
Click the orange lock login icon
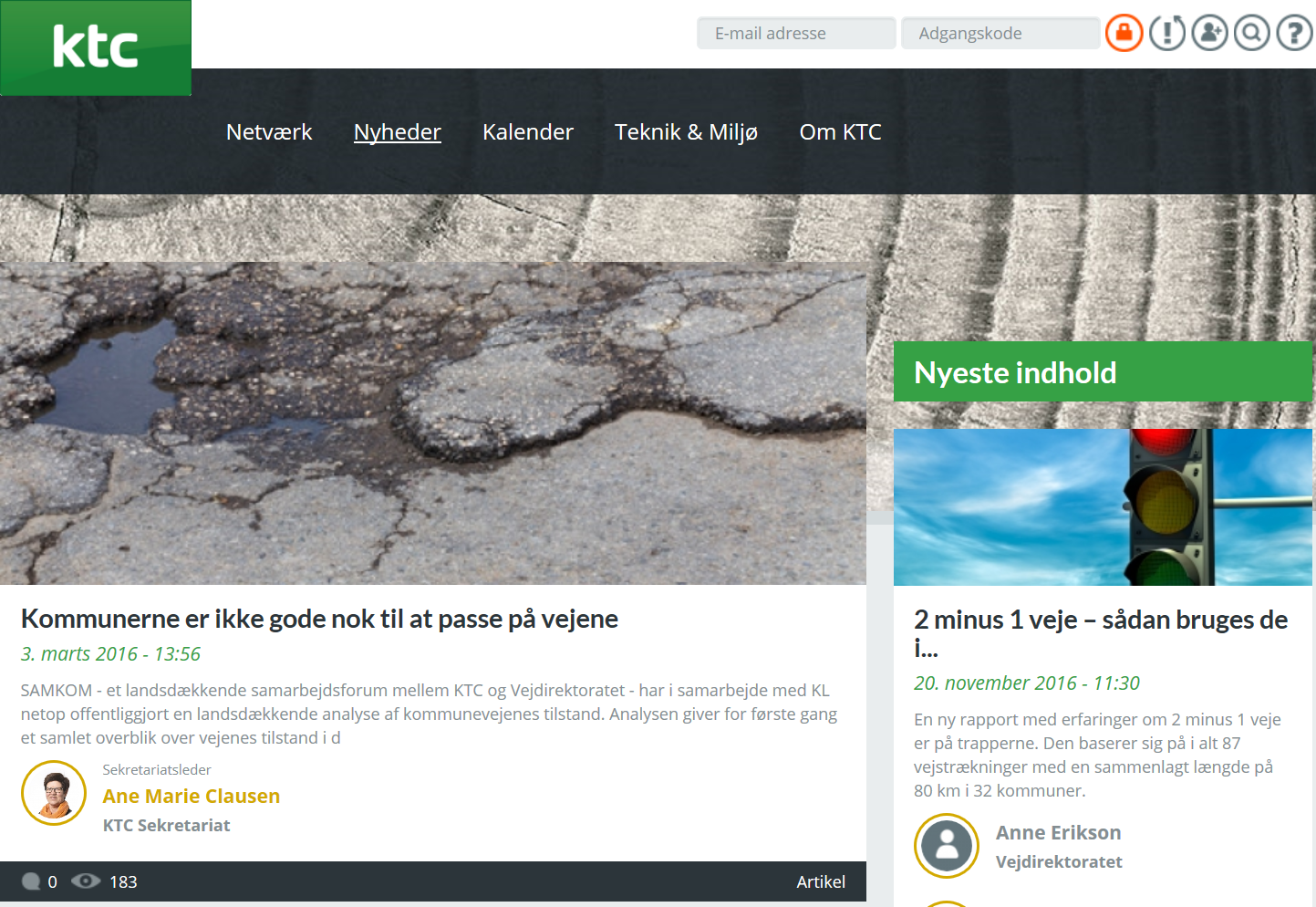click(1124, 34)
